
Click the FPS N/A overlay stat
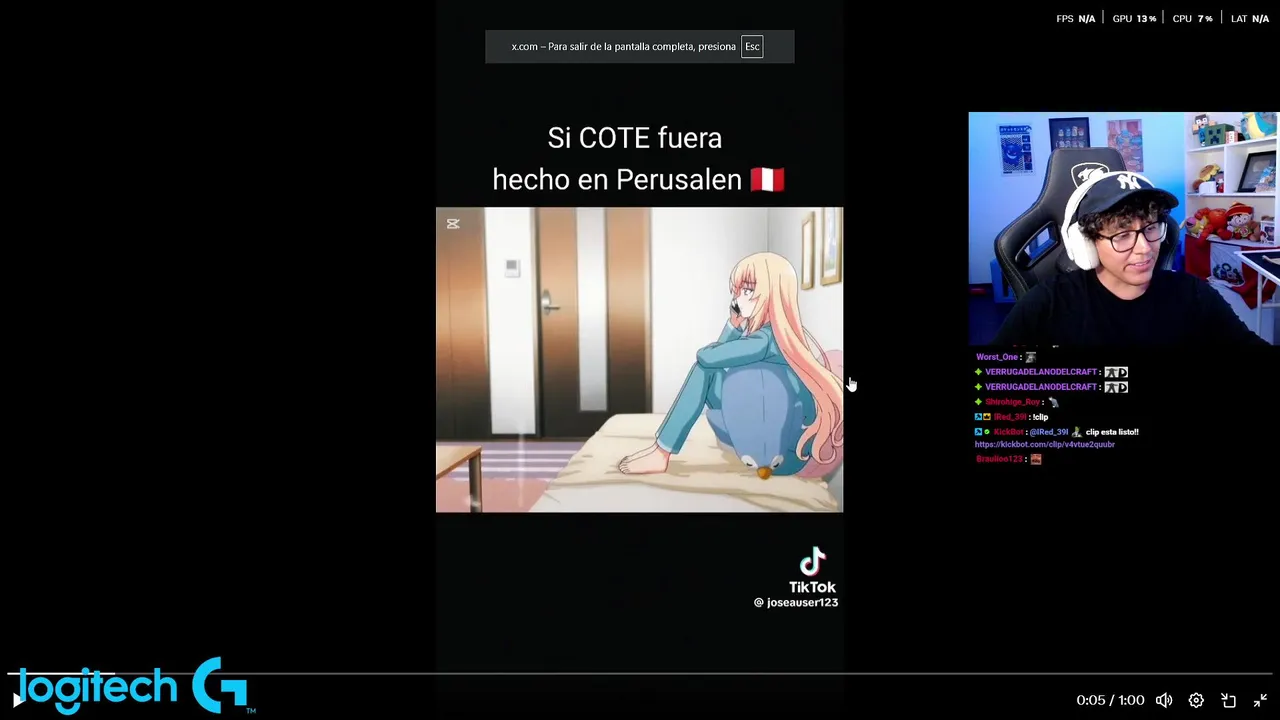(x=1075, y=18)
